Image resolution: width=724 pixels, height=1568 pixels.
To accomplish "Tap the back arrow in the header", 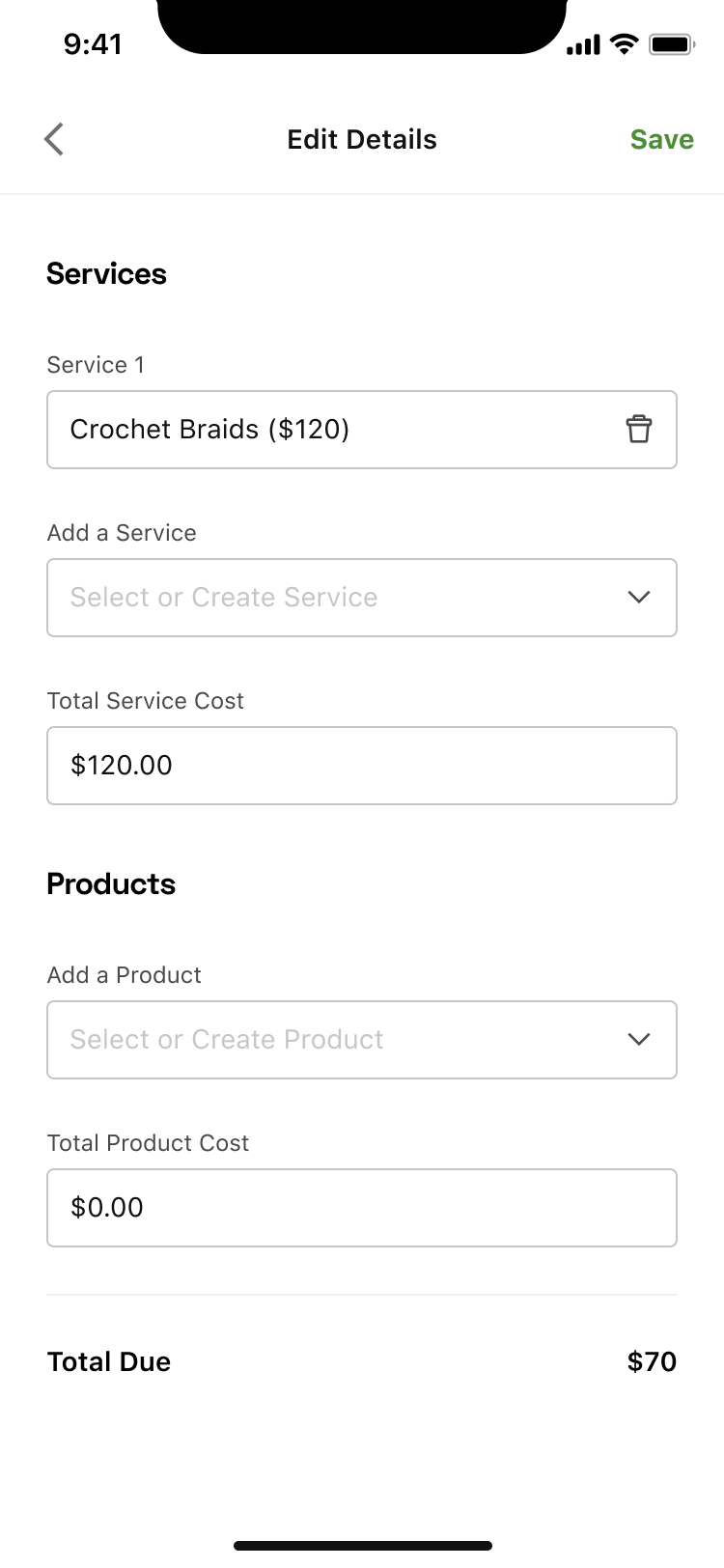I will pos(54,139).
